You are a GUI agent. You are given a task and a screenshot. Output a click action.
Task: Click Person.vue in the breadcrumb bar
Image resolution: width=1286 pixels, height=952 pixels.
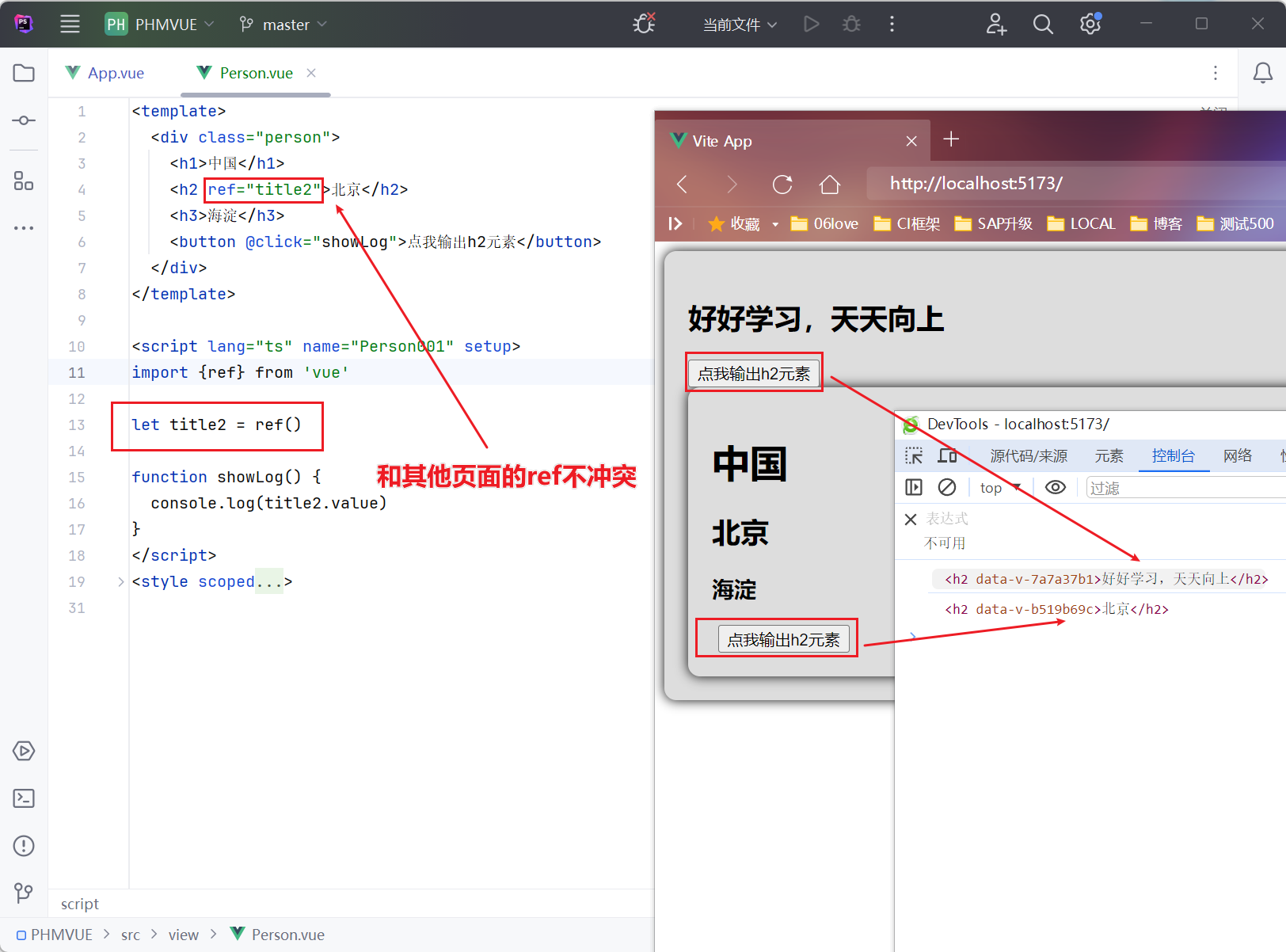tap(278, 935)
